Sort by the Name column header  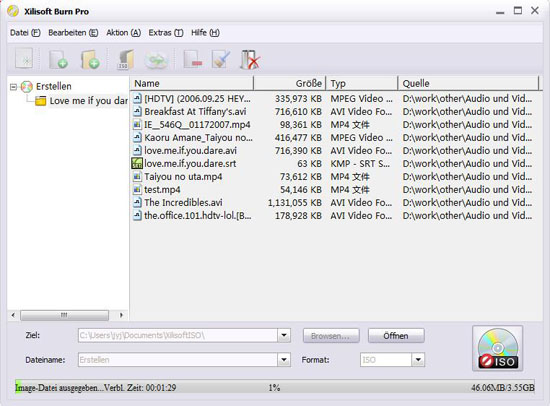tap(192, 83)
